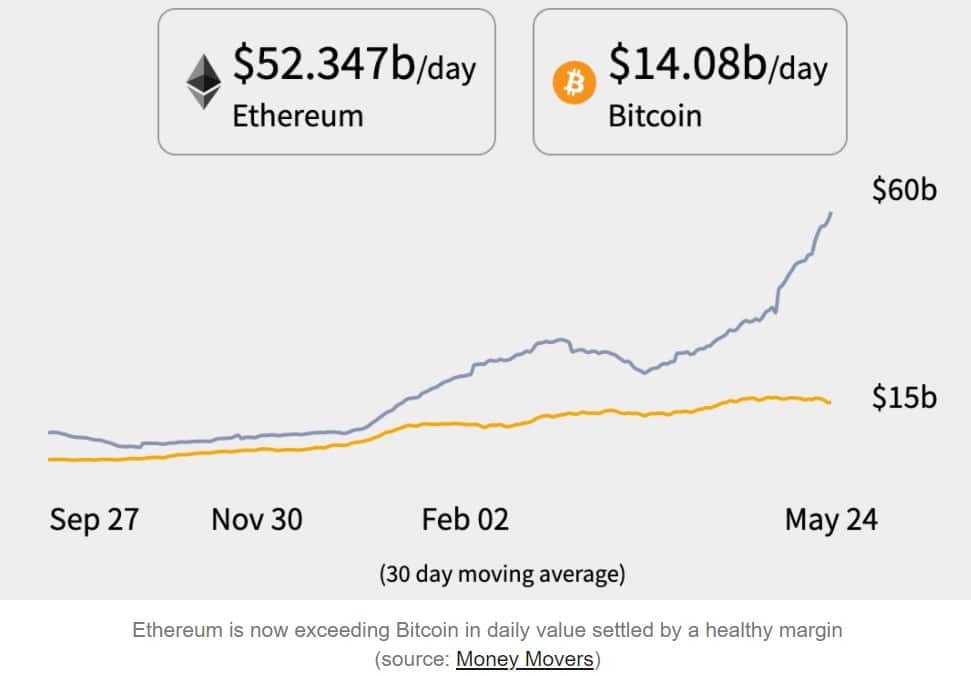The width and height of the screenshot is (971, 676).
Task: Click the Bitcoin label in the card
Action: click(655, 115)
